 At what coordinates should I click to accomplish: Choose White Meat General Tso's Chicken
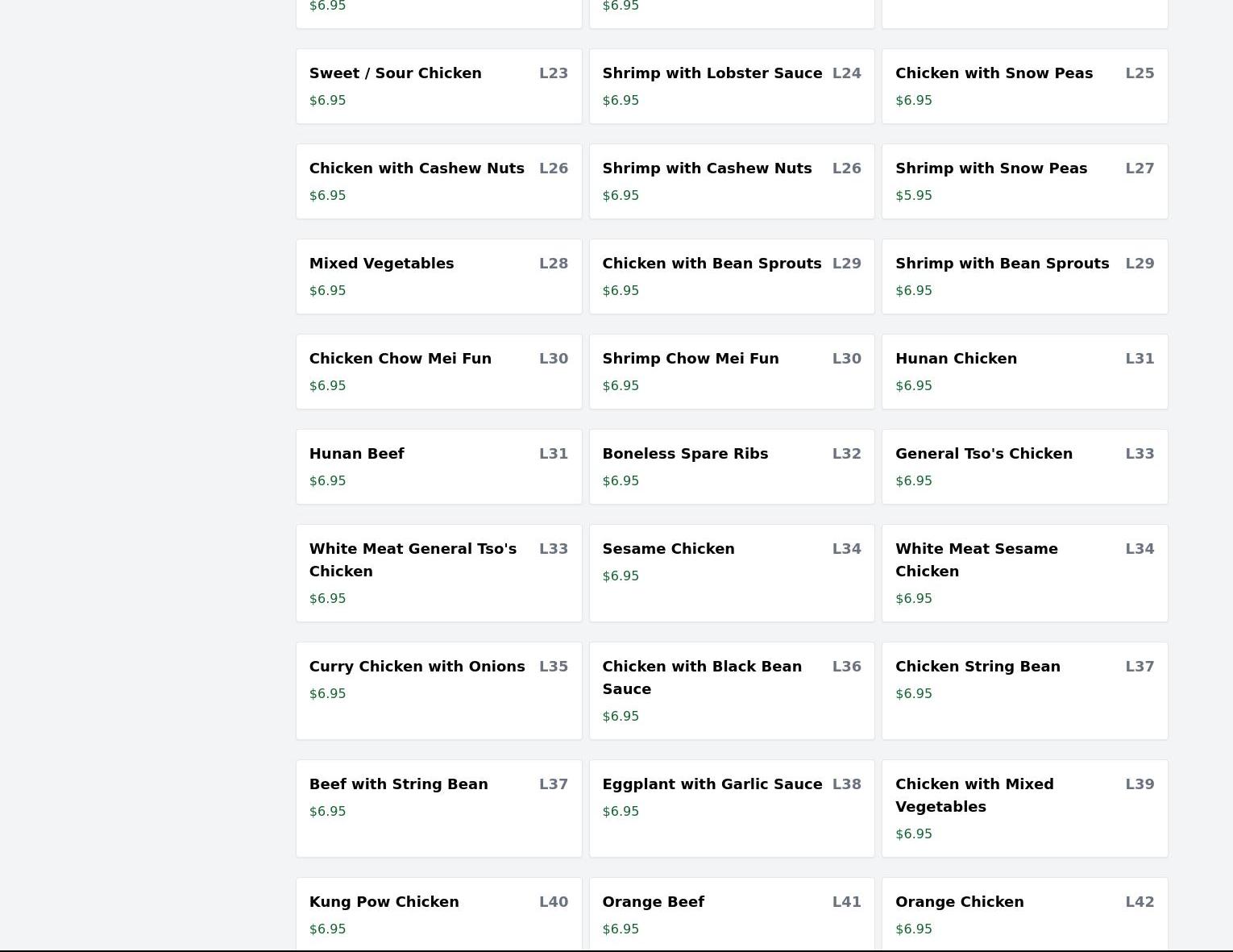(x=438, y=573)
